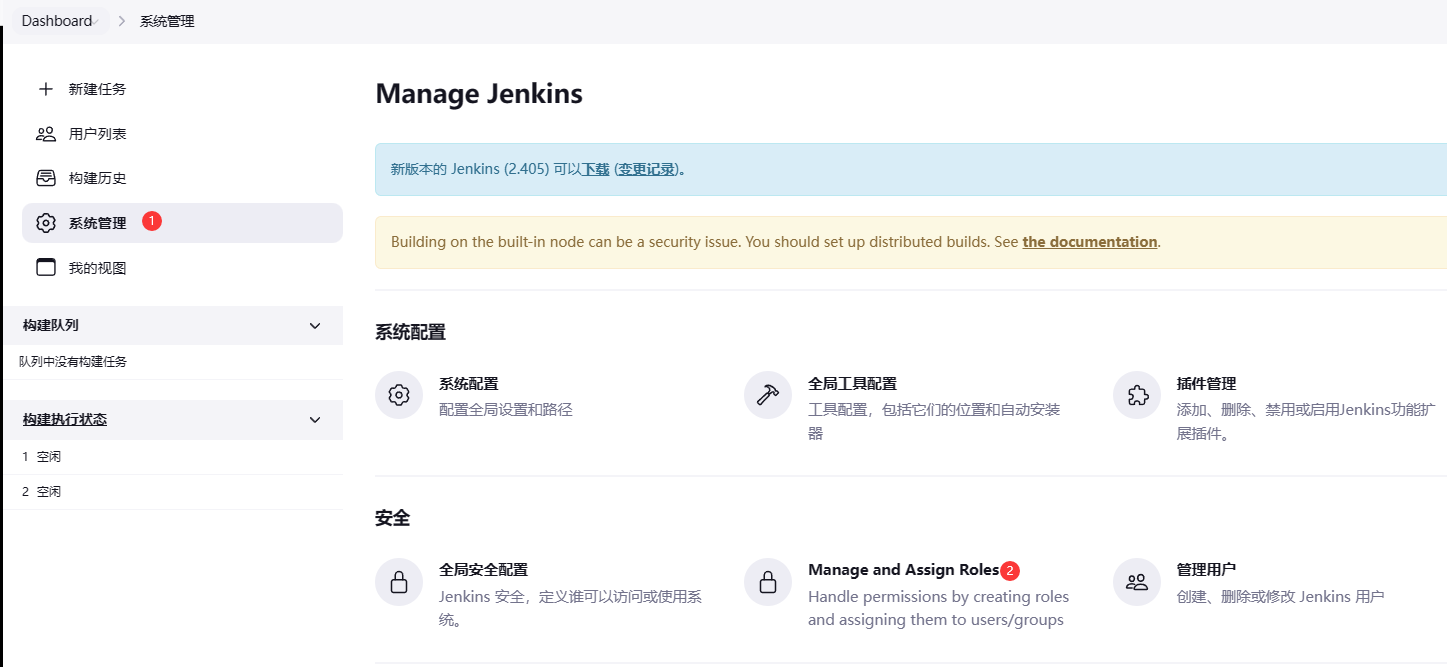The height and width of the screenshot is (667, 1447).
Task: Open the 变更记录 changelog link
Action: (x=647, y=169)
